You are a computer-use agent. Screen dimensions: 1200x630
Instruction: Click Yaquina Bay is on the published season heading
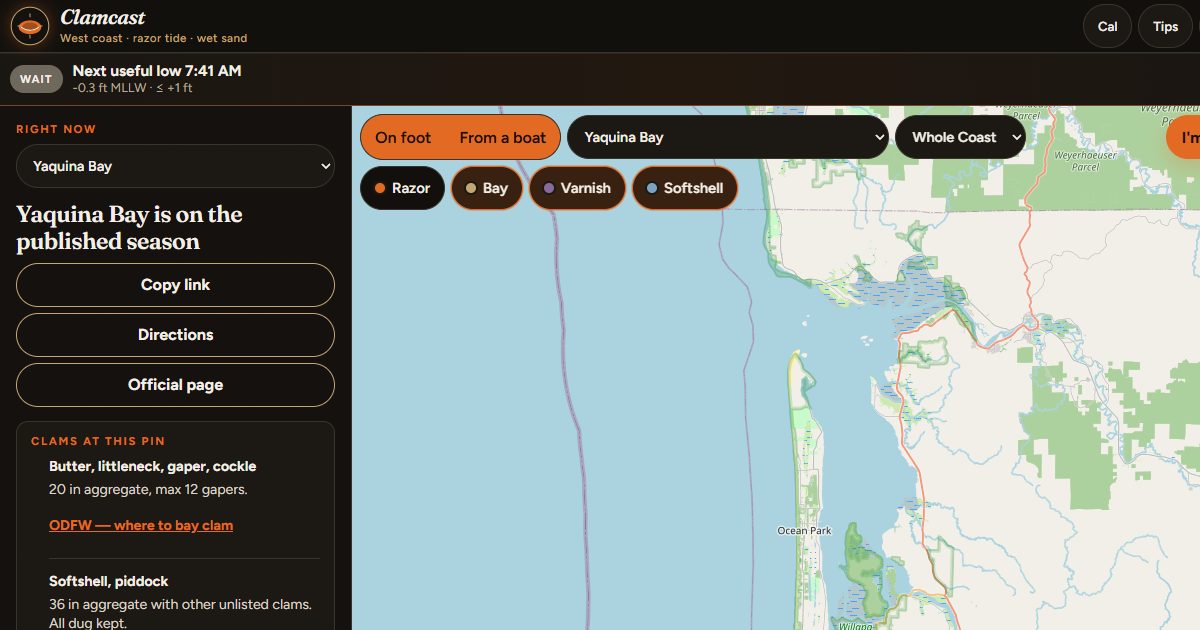[x=129, y=228]
